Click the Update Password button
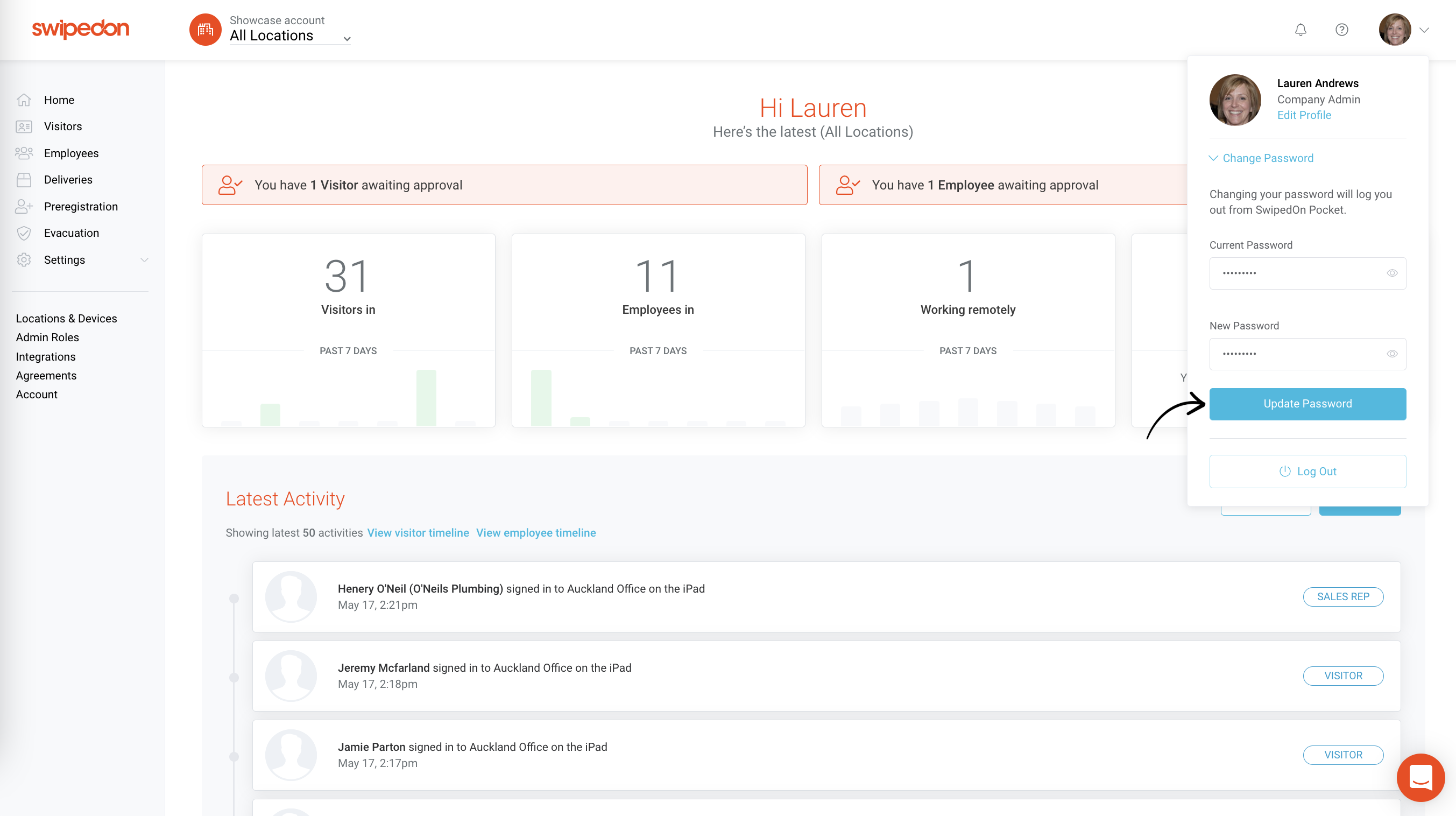 click(1307, 404)
